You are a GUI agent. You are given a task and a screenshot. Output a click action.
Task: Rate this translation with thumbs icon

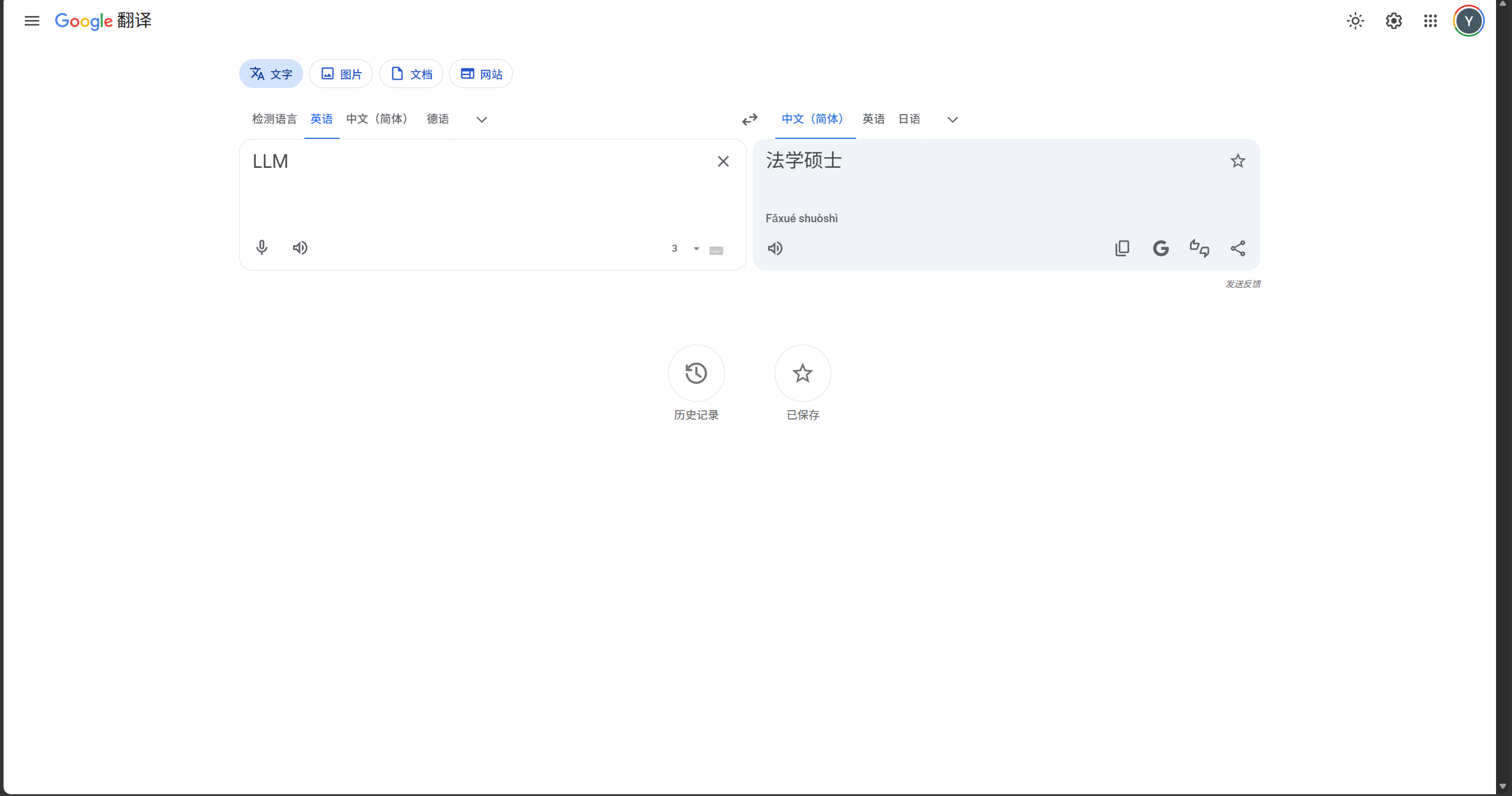1199,248
